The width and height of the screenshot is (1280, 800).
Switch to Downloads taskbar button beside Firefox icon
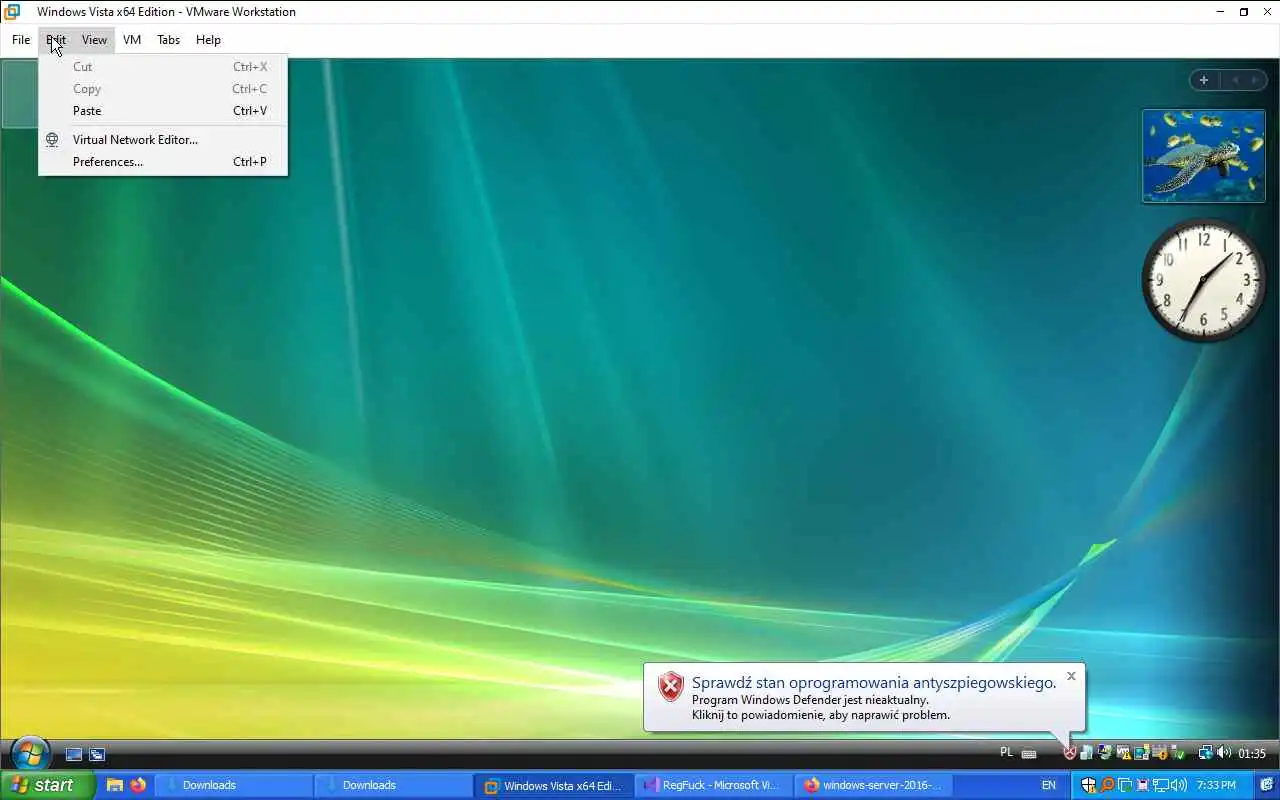click(x=235, y=785)
